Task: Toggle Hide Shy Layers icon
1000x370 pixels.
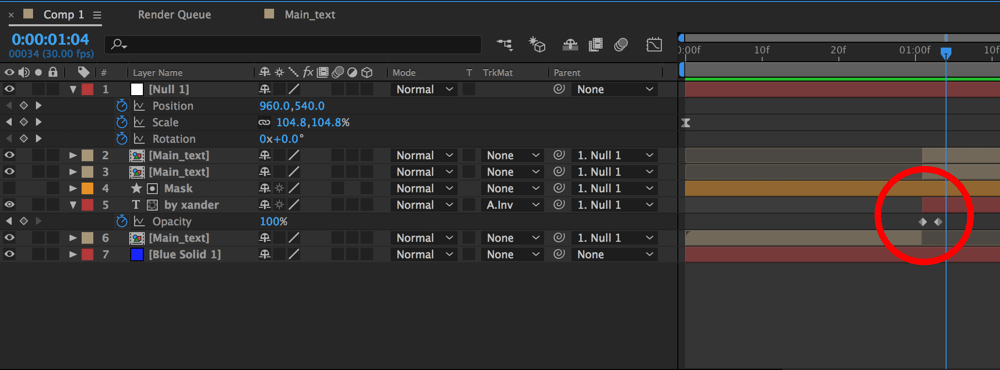Action: coord(570,45)
